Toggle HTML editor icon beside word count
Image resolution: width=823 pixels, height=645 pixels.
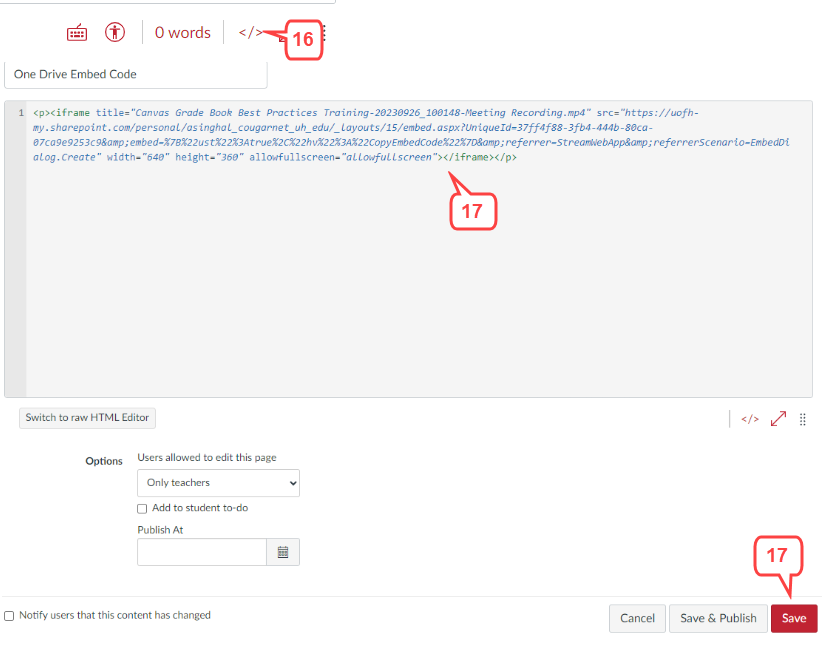(x=250, y=33)
